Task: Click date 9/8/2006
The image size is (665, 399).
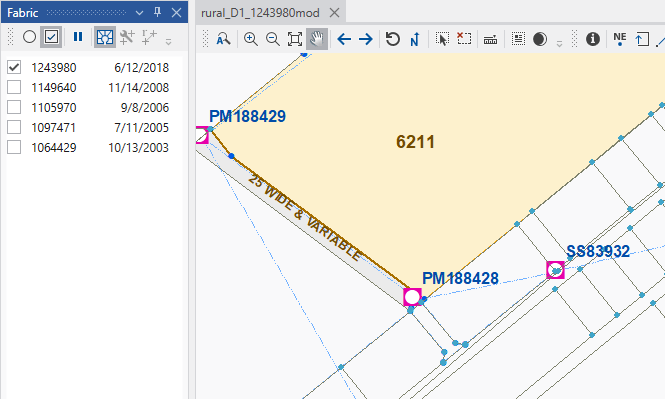Action: [145, 107]
